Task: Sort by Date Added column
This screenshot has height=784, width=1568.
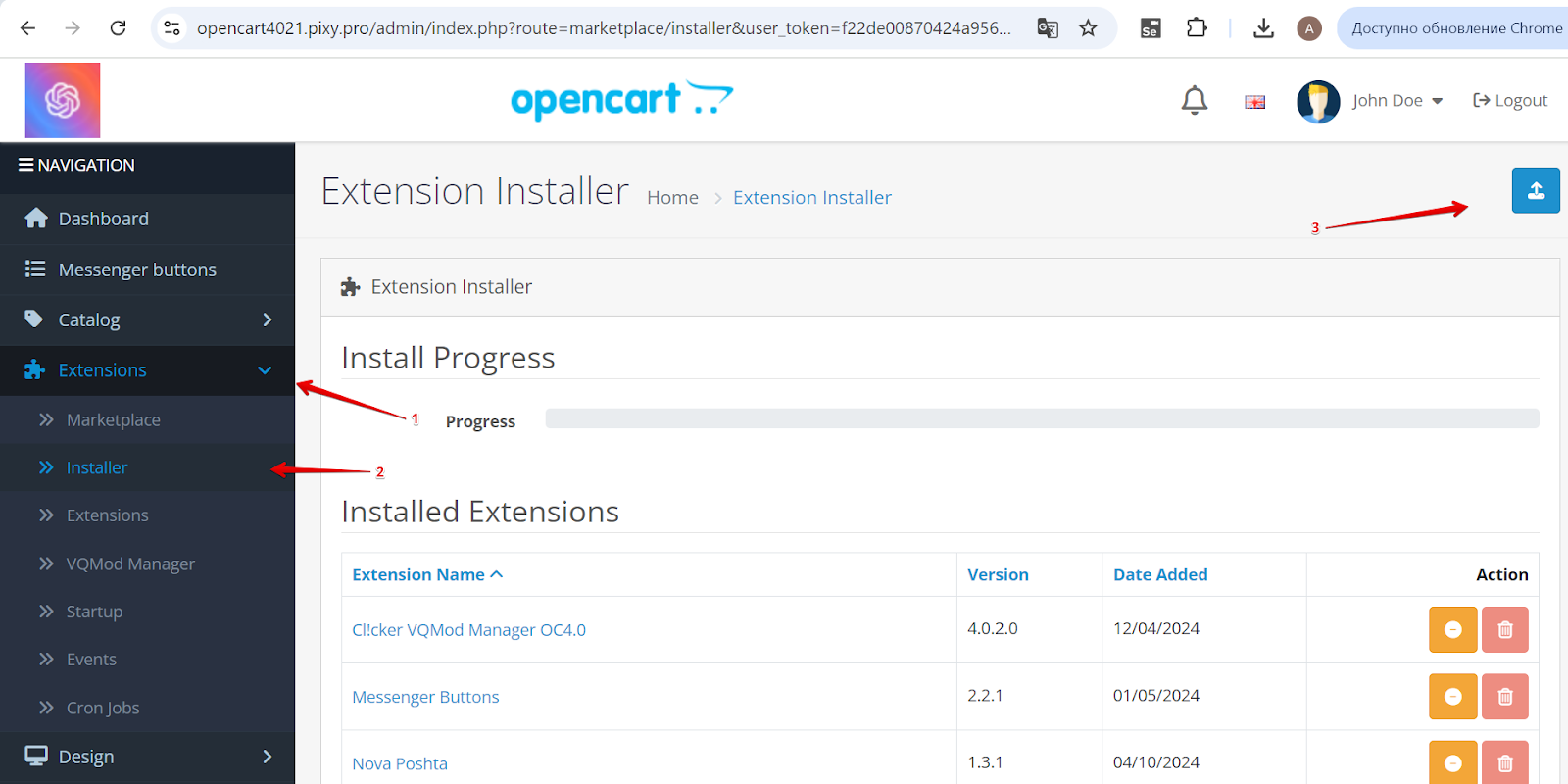Action: [x=1160, y=574]
